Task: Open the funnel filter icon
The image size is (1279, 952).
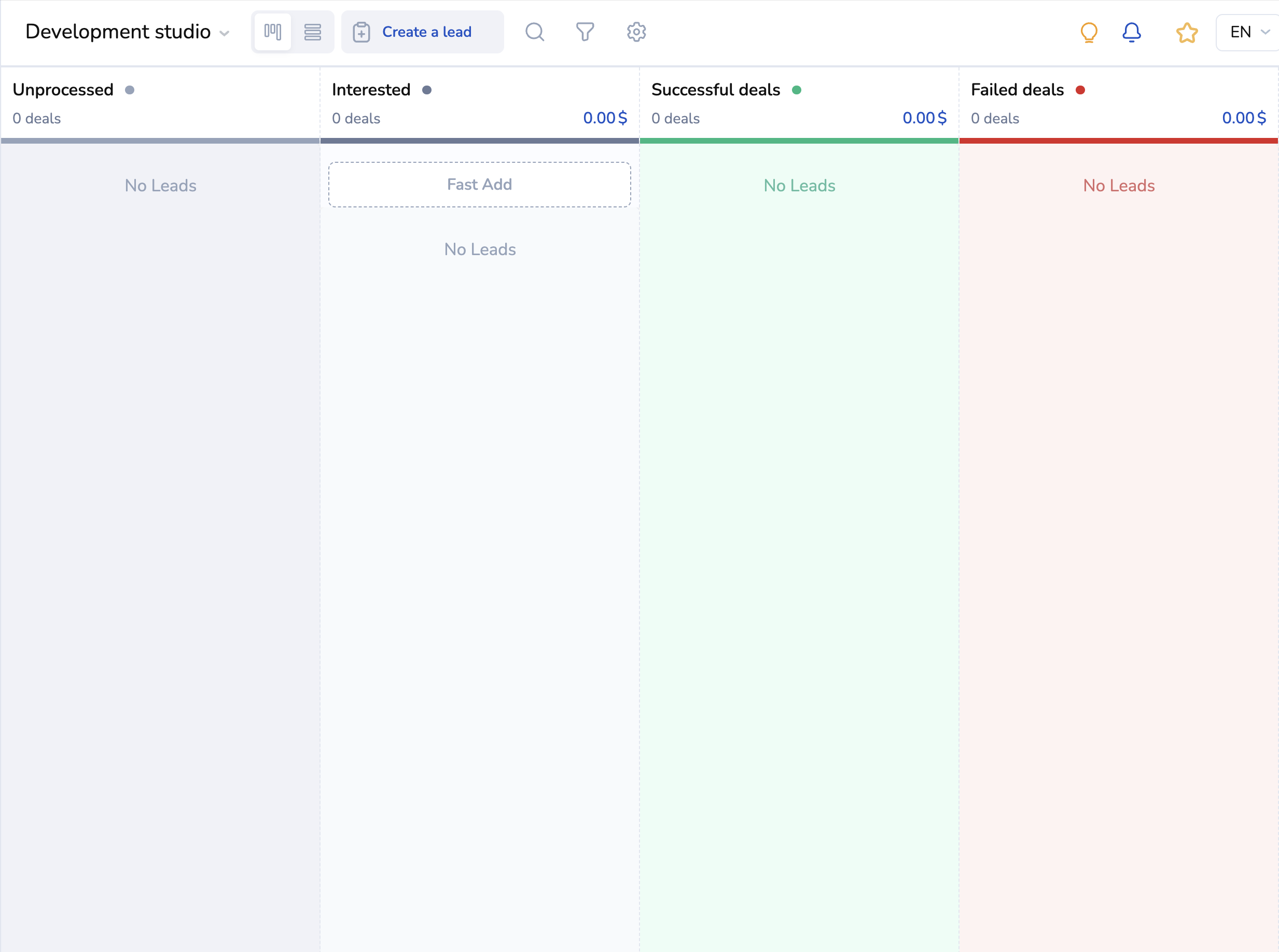Action: 585,32
